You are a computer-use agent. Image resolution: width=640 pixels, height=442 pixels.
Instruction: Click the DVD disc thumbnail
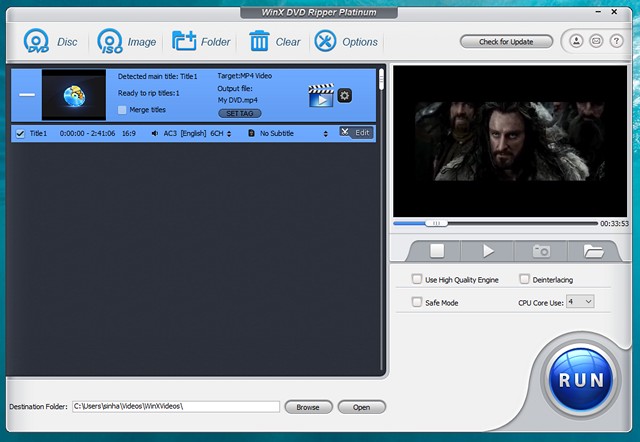[74, 95]
